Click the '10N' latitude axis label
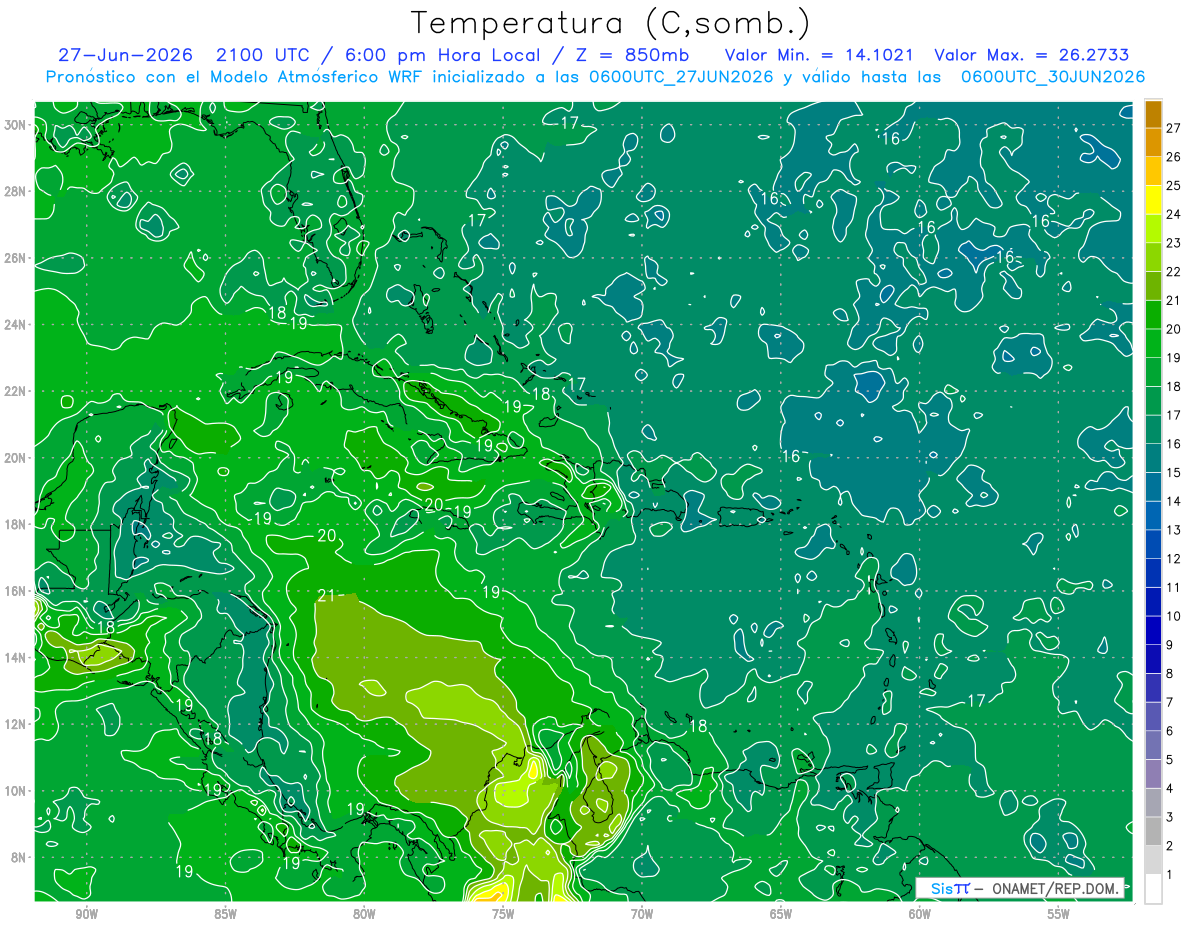Screen dimensions: 1200x927 [15, 791]
